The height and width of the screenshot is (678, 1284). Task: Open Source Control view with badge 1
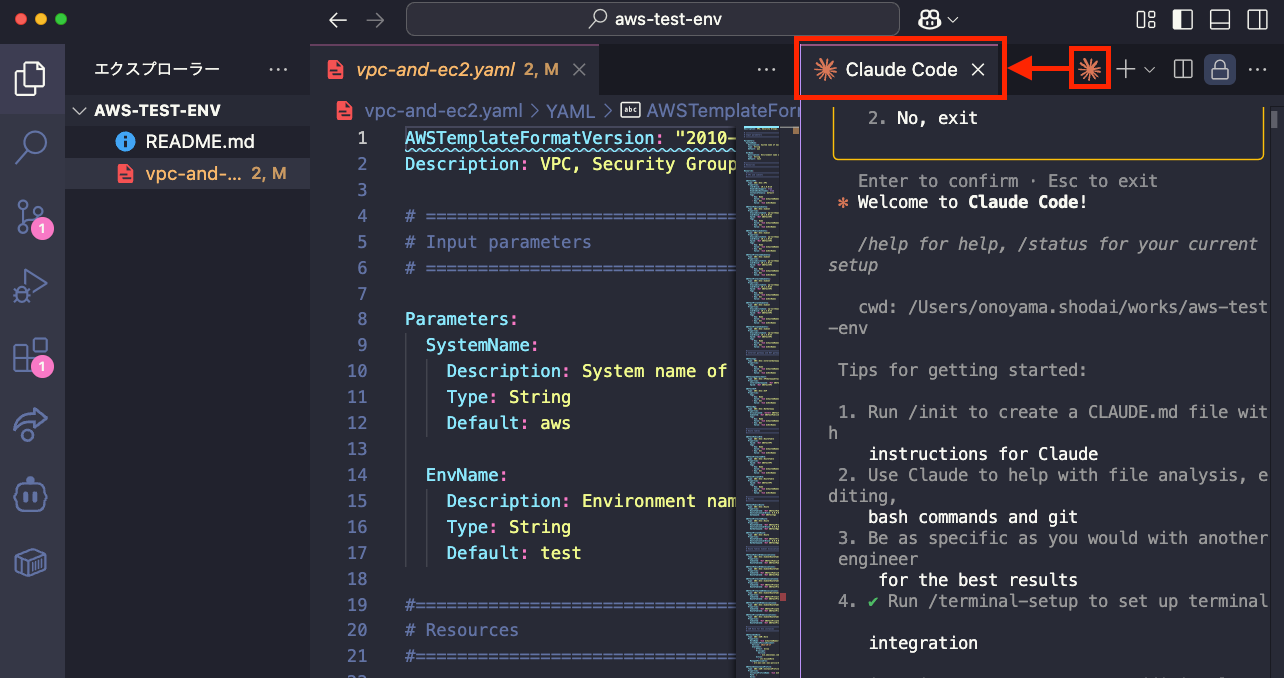tap(31, 217)
